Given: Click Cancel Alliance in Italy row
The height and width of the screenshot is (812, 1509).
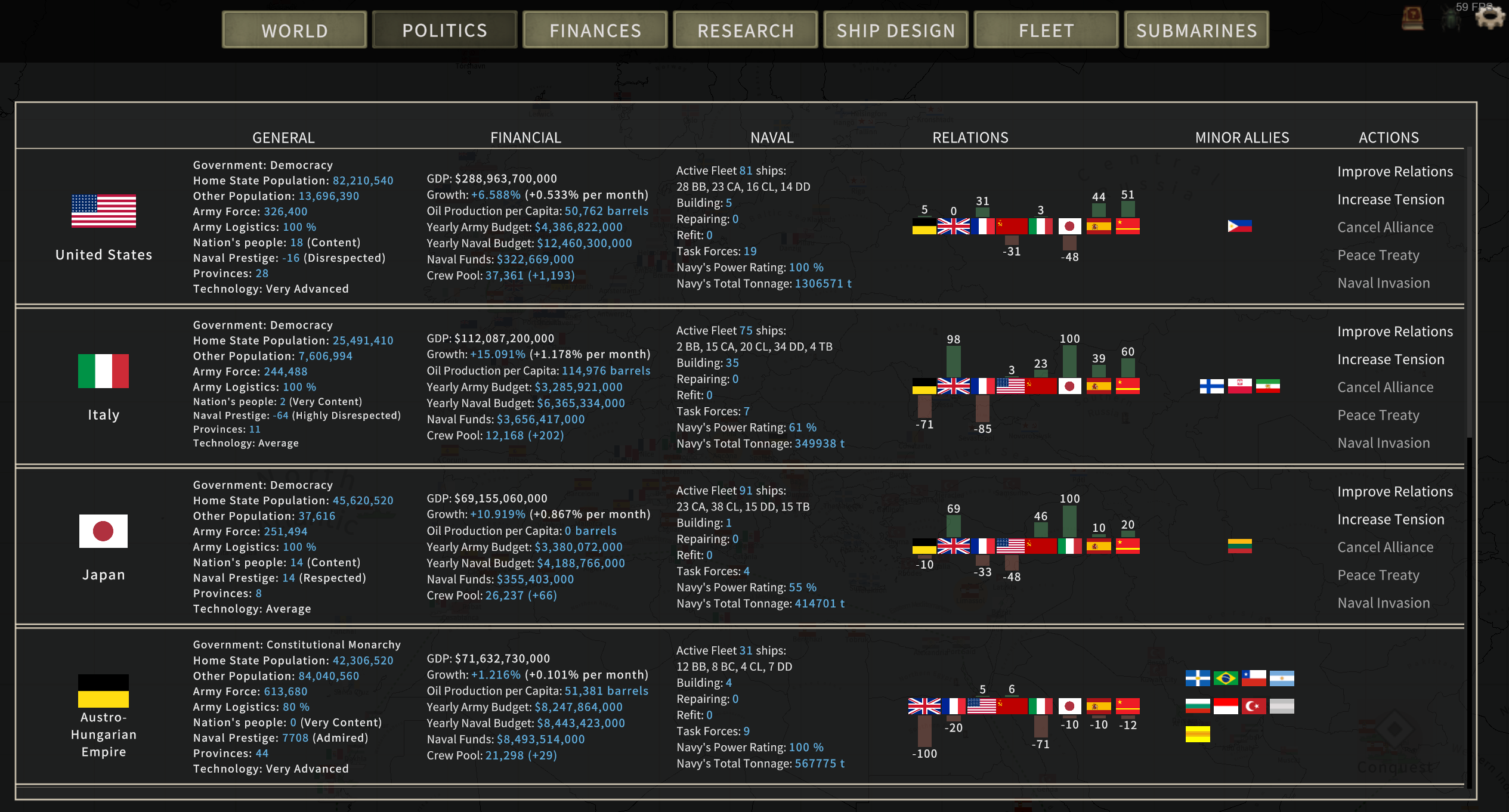Looking at the screenshot, I should [1386, 388].
